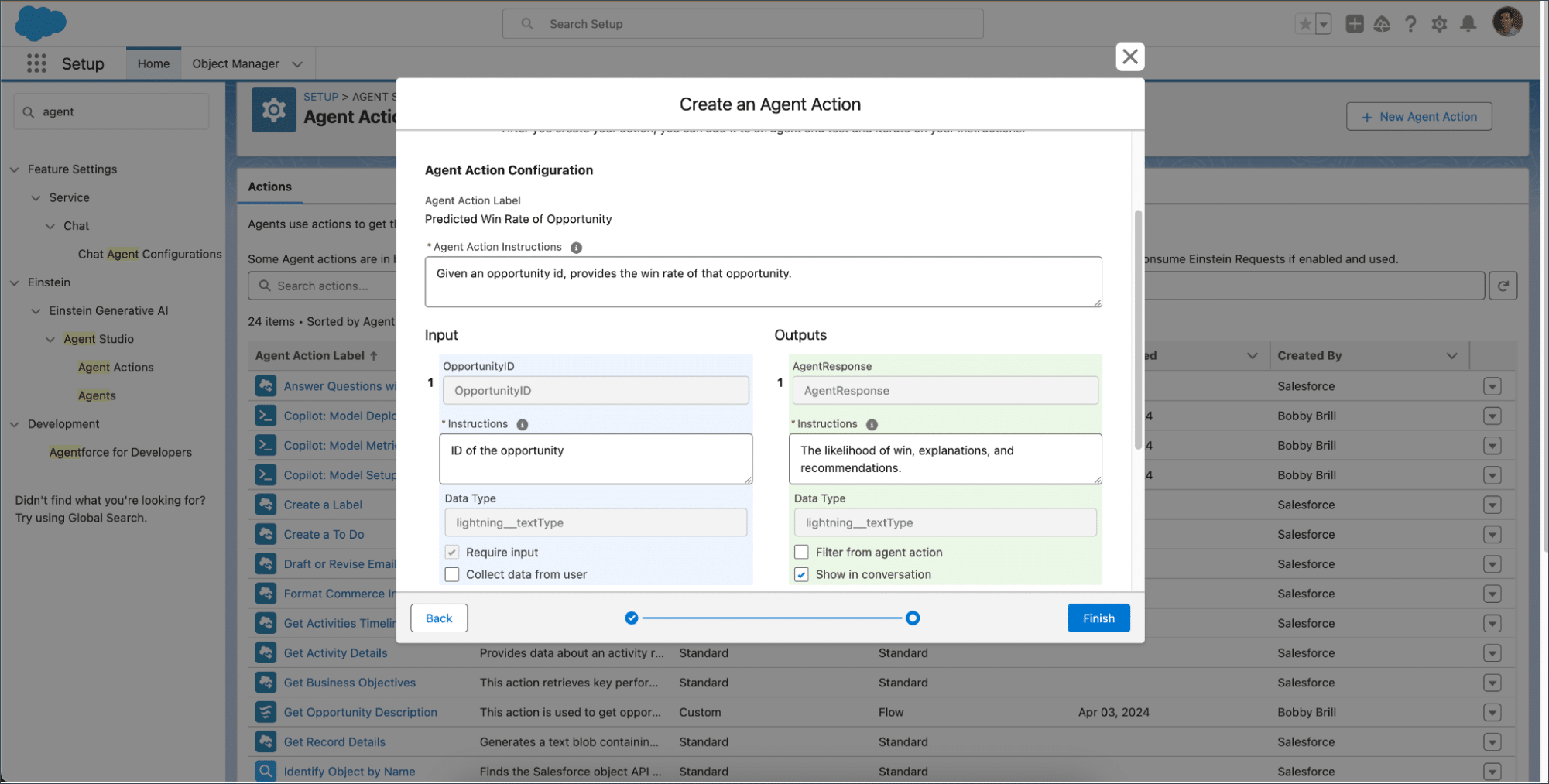This screenshot has height=784, width=1549.
Task: Open Chat Agent Configurations sidebar item
Action: [149, 254]
